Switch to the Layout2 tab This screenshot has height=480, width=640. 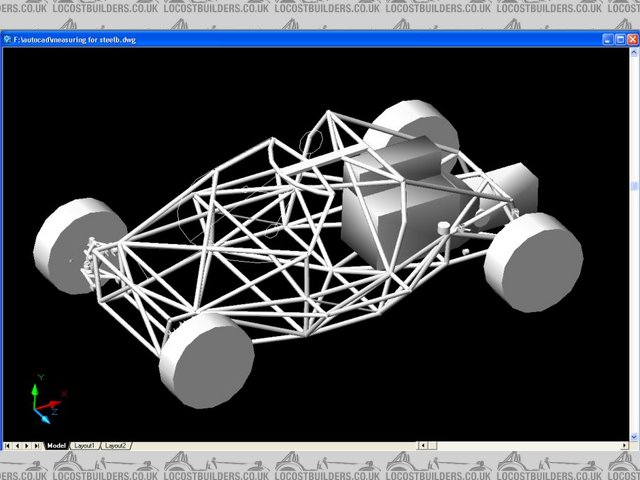click(116, 445)
